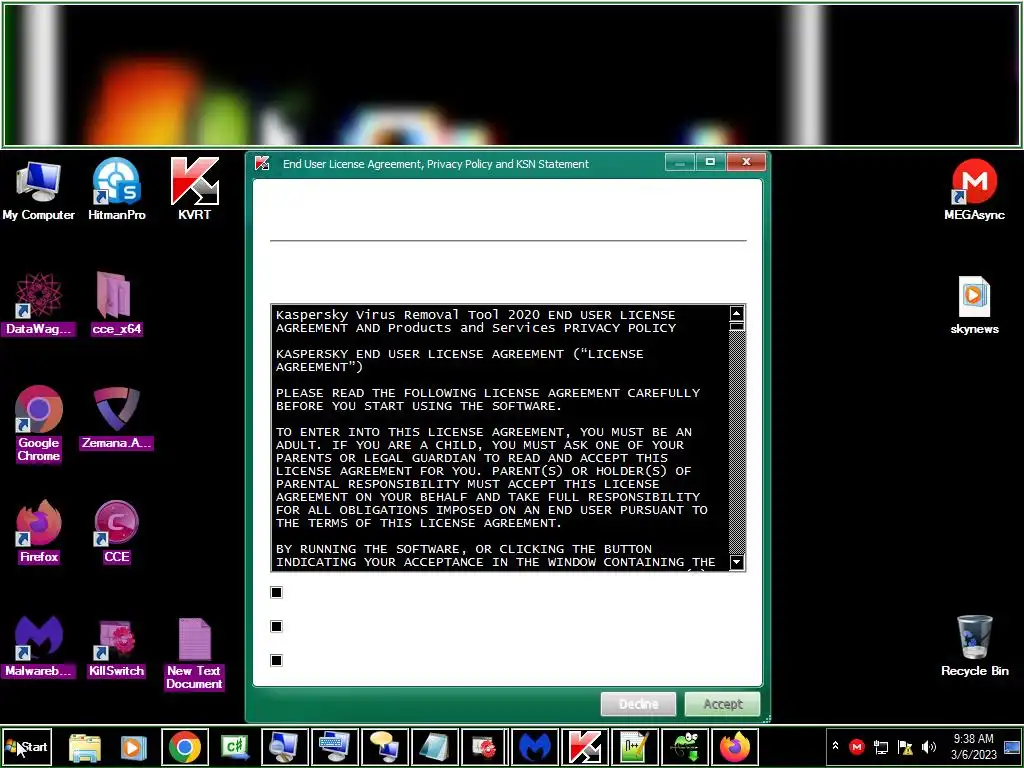The height and width of the screenshot is (768, 1024).
Task: Click the green chameleon taskbar icon
Action: click(684, 747)
